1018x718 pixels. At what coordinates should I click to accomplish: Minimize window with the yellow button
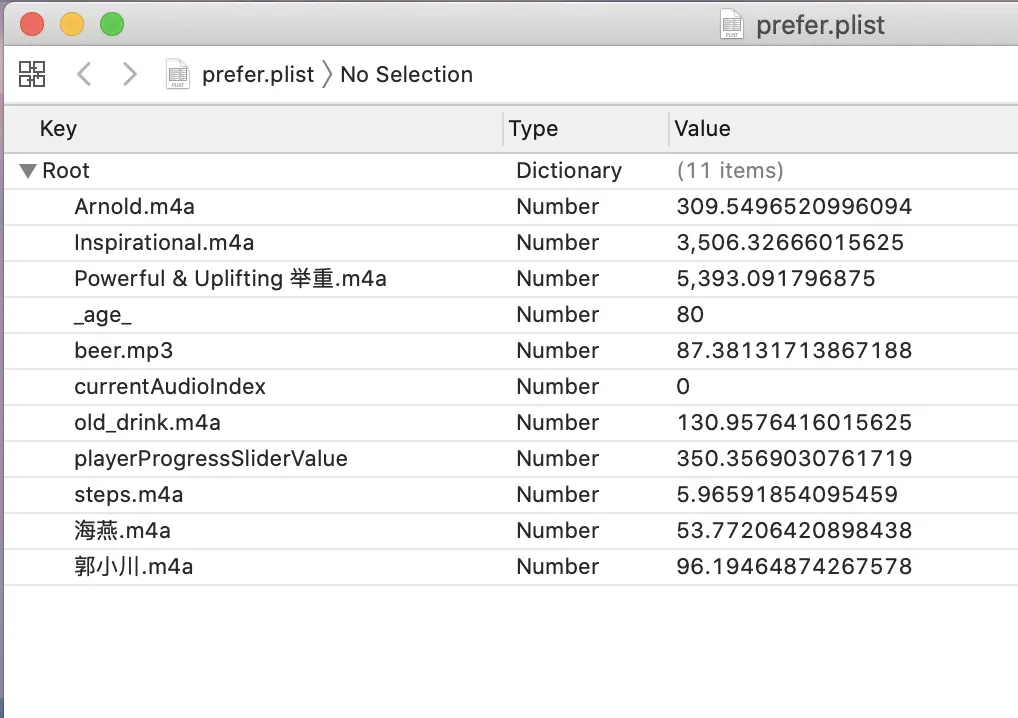point(72,24)
